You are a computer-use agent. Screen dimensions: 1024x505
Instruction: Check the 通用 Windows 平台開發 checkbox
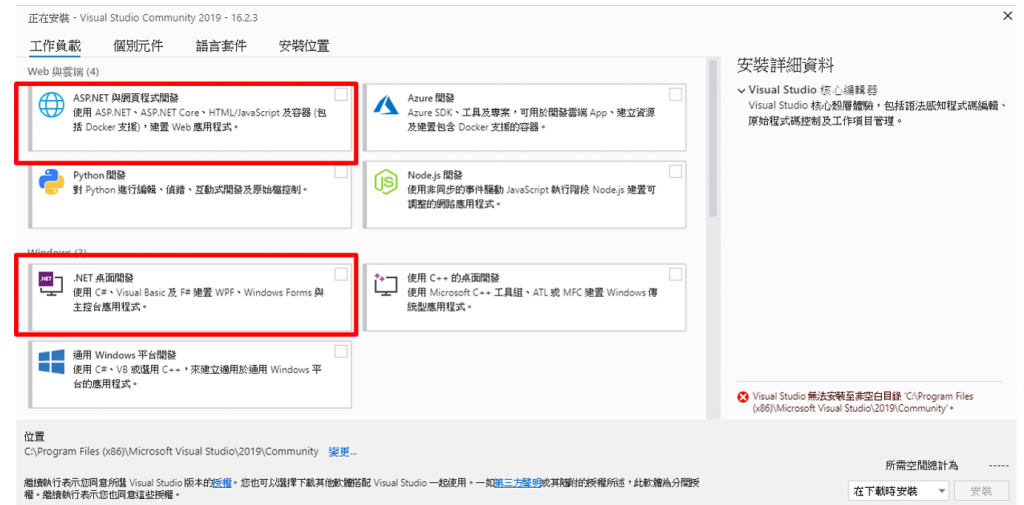click(341, 351)
